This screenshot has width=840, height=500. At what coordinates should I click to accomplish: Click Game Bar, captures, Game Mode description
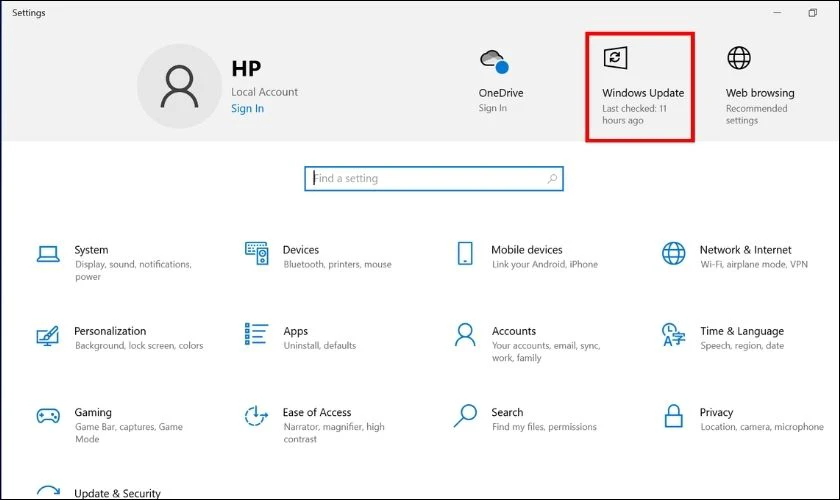(129, 432)
